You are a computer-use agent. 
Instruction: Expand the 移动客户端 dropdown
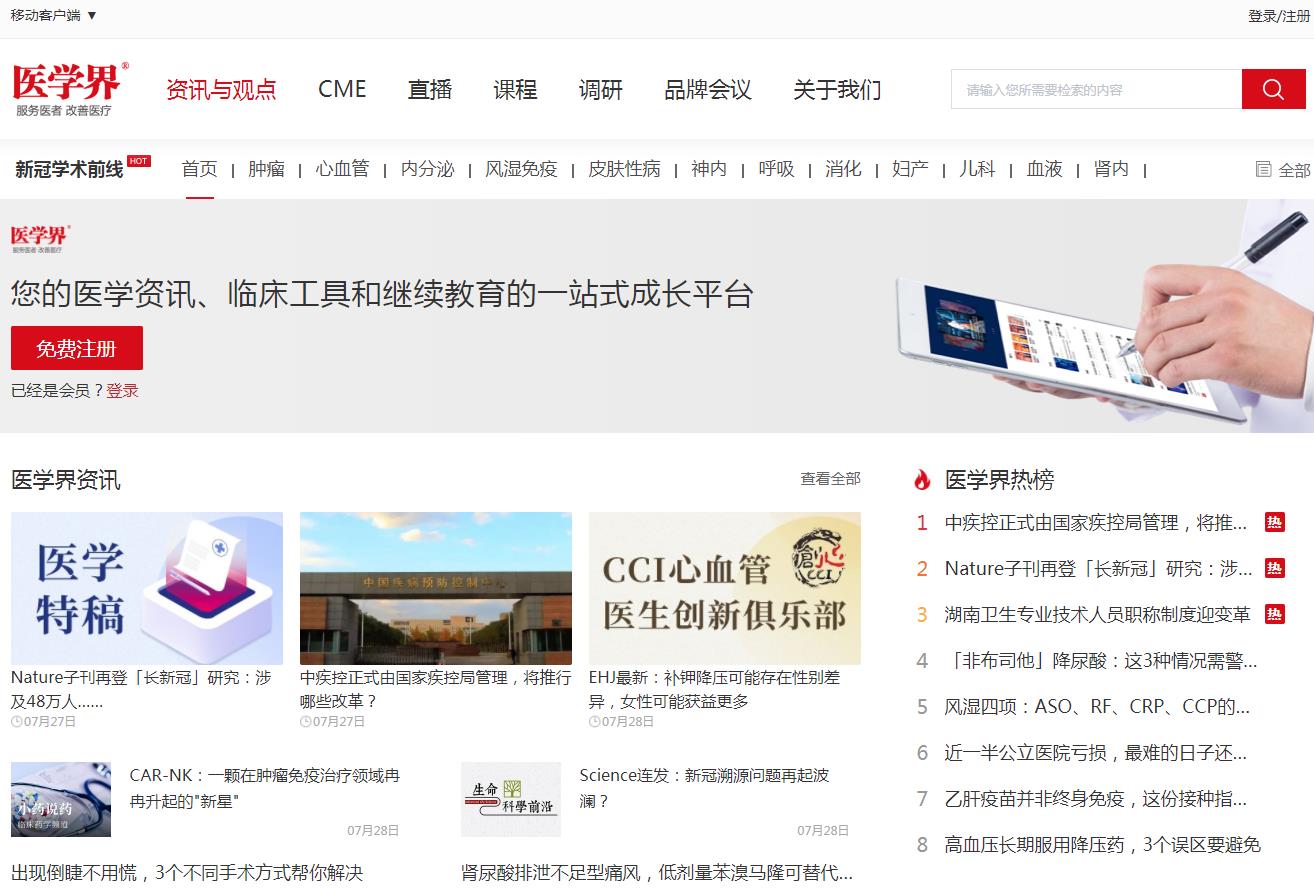click(54, 15)
